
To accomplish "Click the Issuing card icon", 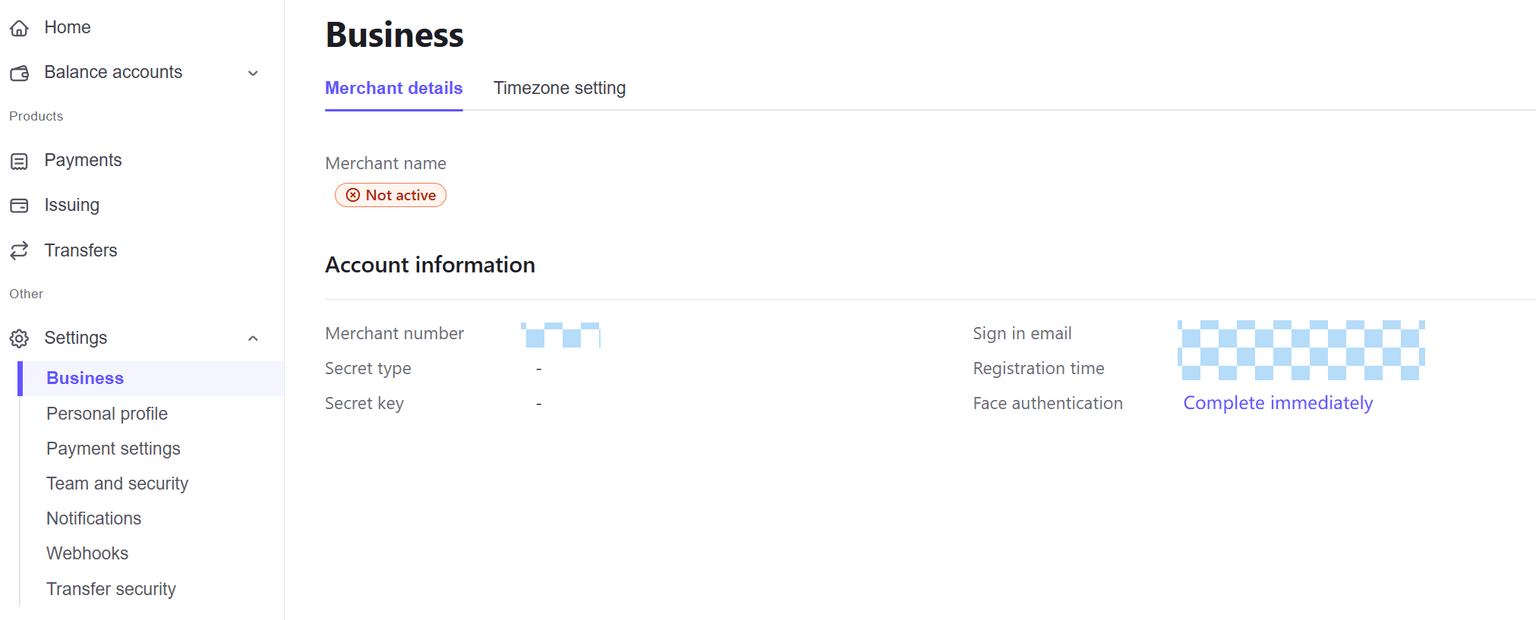I will tap(19, 205).
